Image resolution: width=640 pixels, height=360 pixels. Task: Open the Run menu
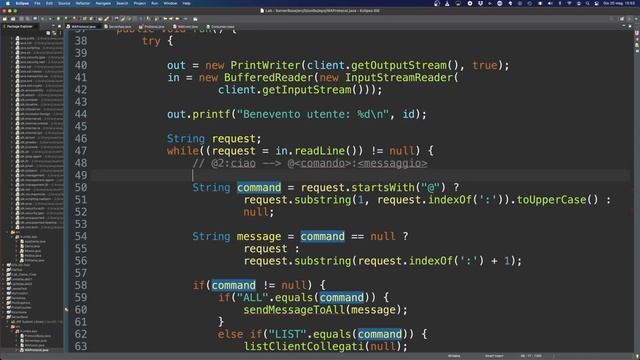pos(155,3)
